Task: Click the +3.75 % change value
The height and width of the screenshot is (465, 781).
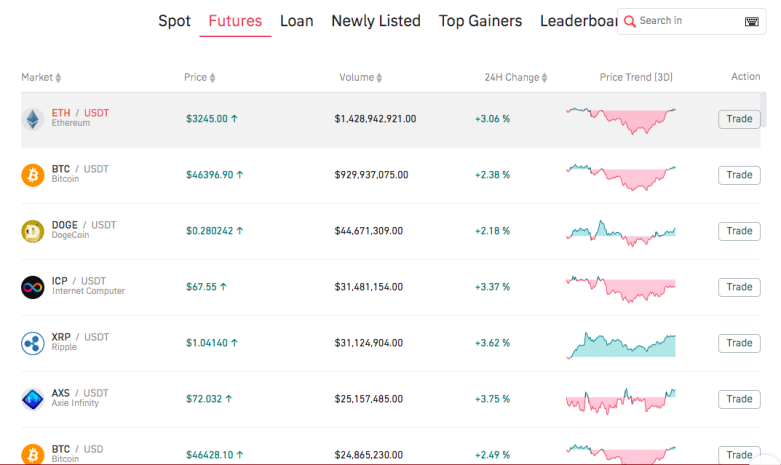Action: (493, 399)
